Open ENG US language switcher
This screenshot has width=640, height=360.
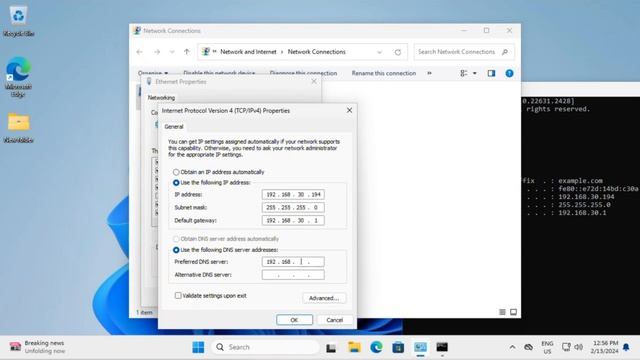click(x=547, y=347)
